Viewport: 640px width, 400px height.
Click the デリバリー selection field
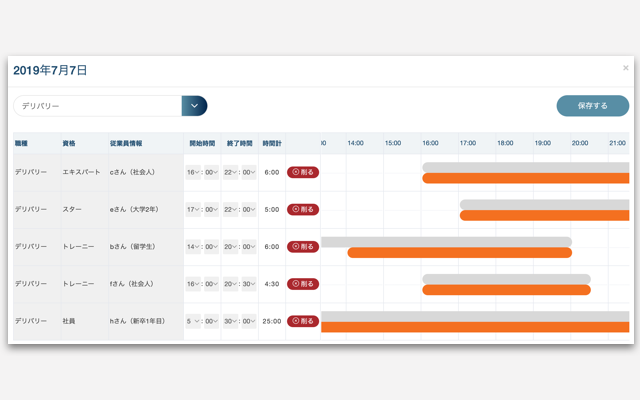(97, 106)
